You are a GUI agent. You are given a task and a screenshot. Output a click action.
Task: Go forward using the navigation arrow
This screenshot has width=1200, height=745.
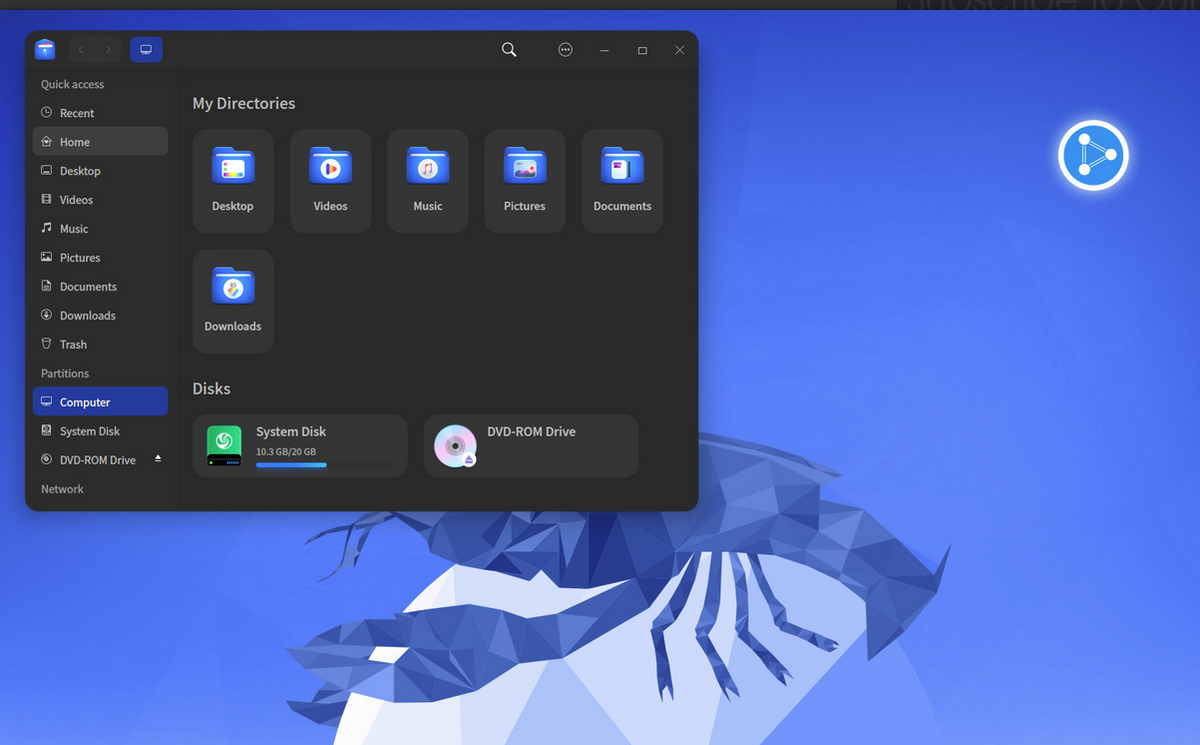(108, 48)
